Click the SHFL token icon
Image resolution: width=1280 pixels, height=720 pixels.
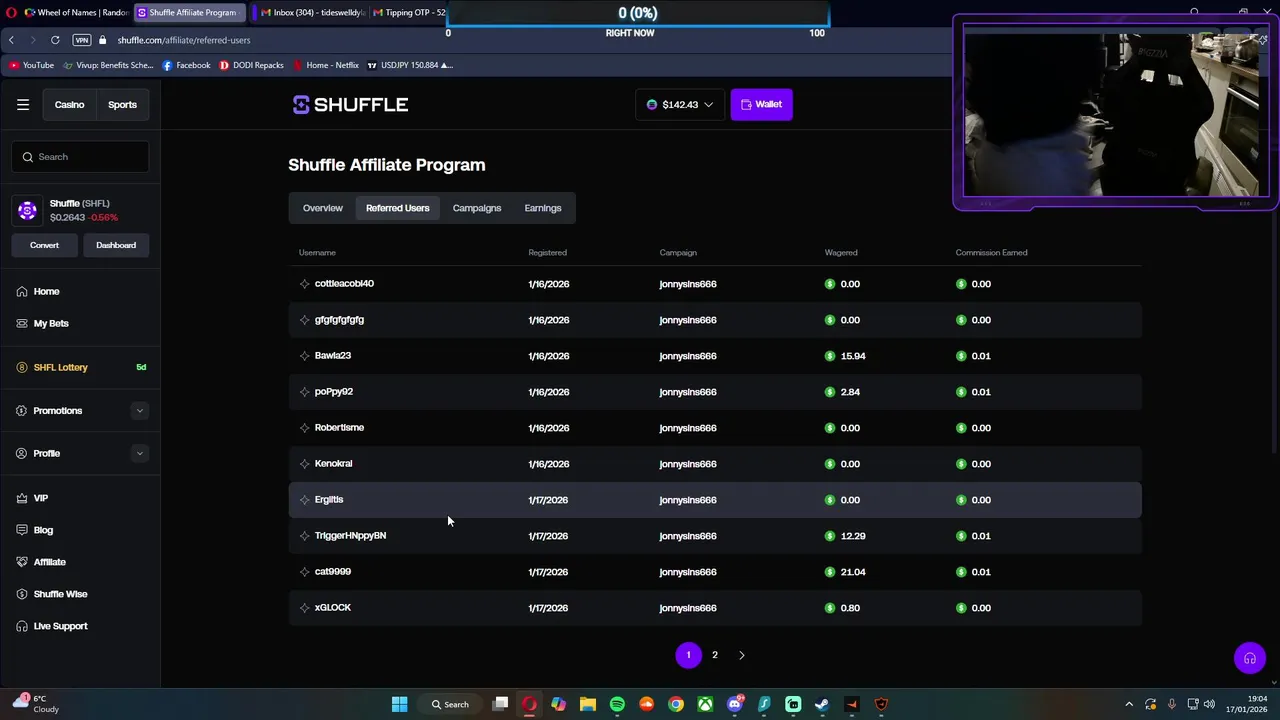click(27, 210)
